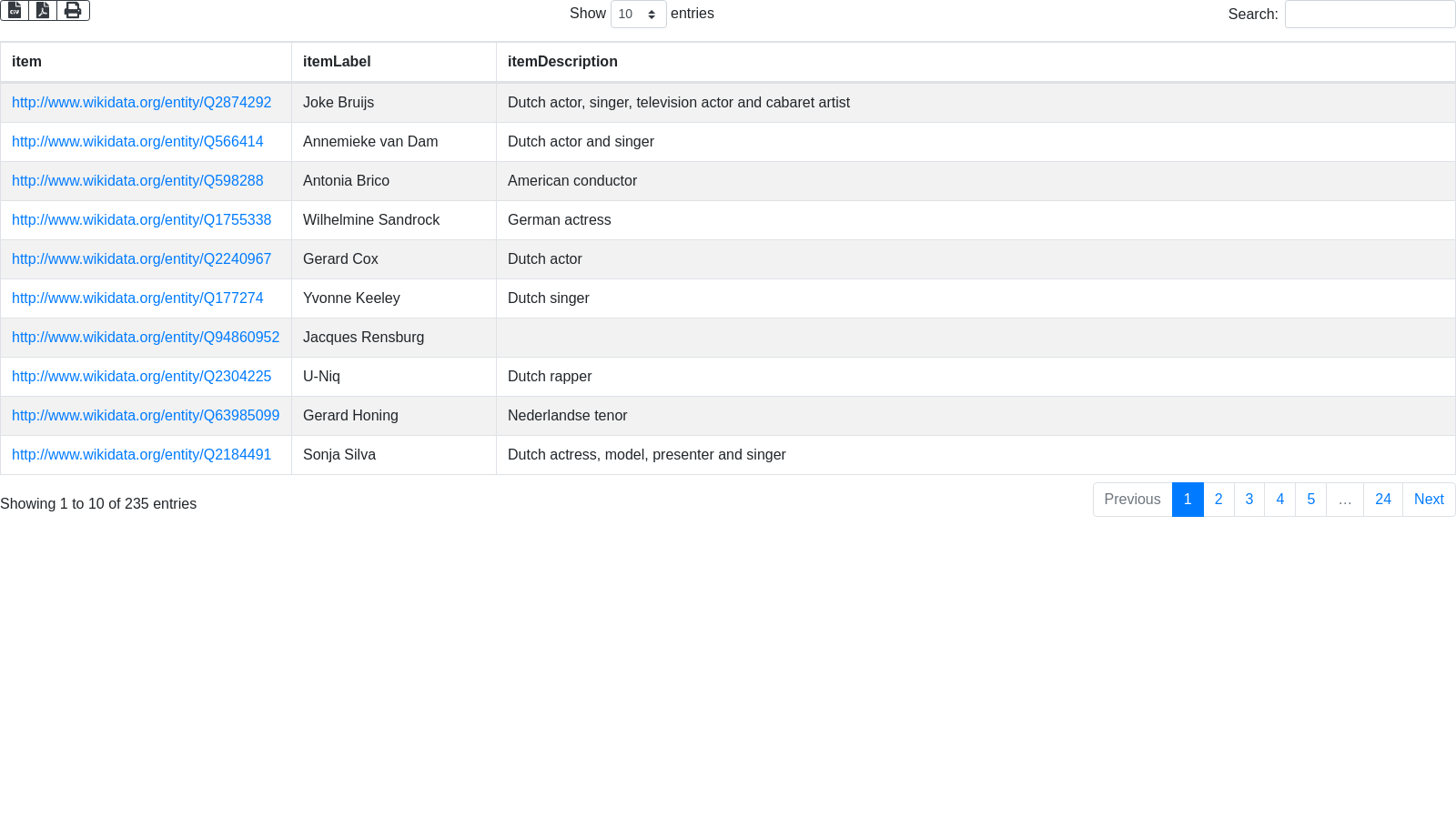The width and height of the screenshot is (1456, 819).
Task: Open the Sonja Silva link Q2184491
Action: point(141,455)
